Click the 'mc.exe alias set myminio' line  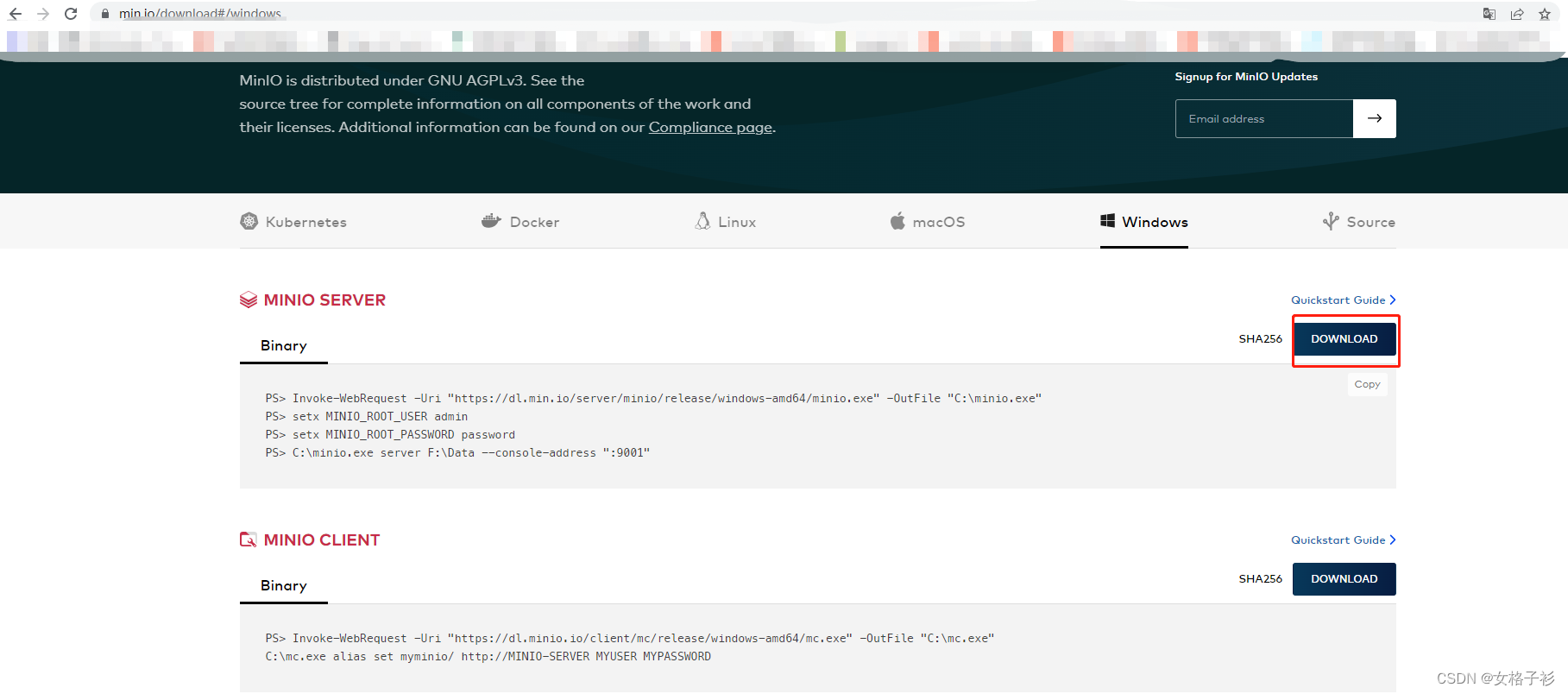[488, 657]
